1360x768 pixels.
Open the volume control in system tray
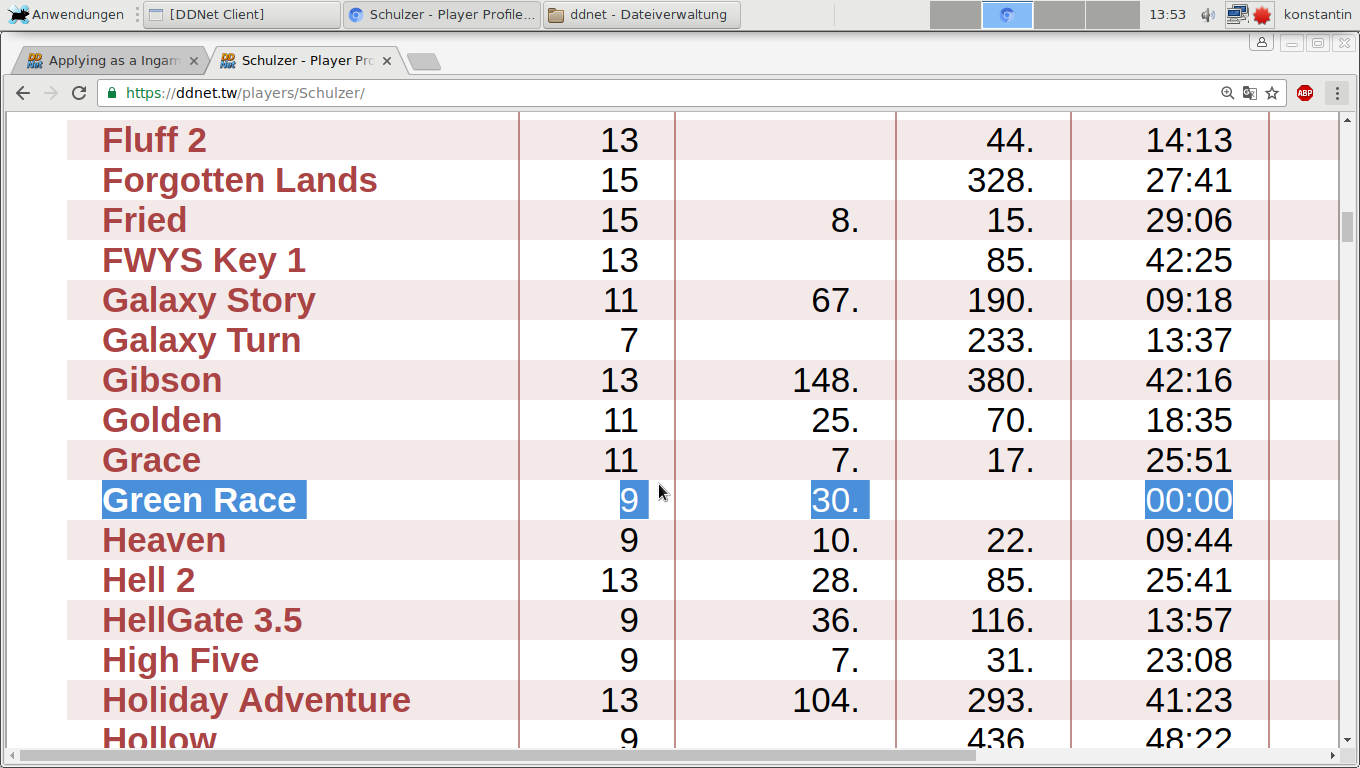pyautogui.click(x=1208, y=15)
